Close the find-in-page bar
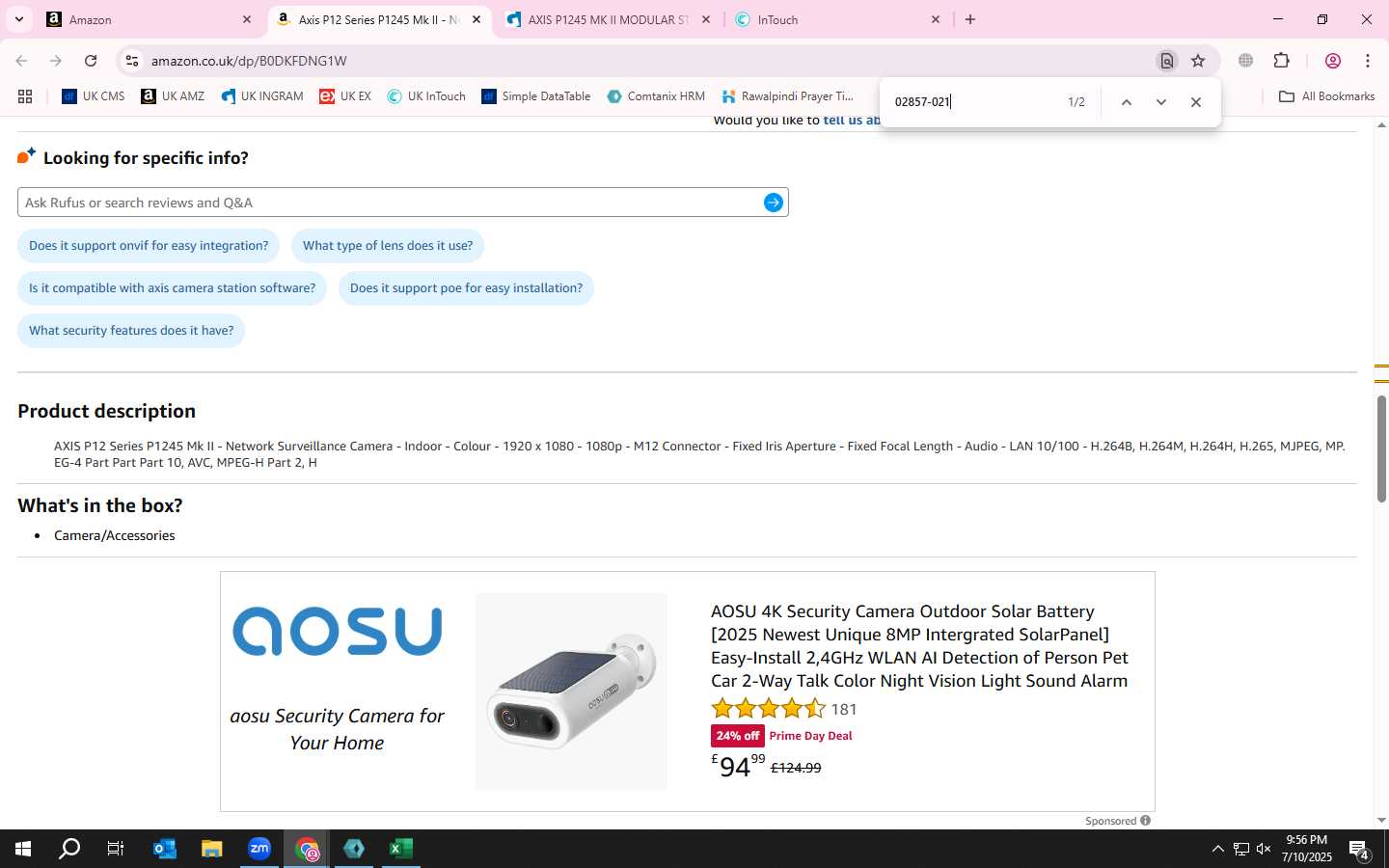 click(1196, 102)
